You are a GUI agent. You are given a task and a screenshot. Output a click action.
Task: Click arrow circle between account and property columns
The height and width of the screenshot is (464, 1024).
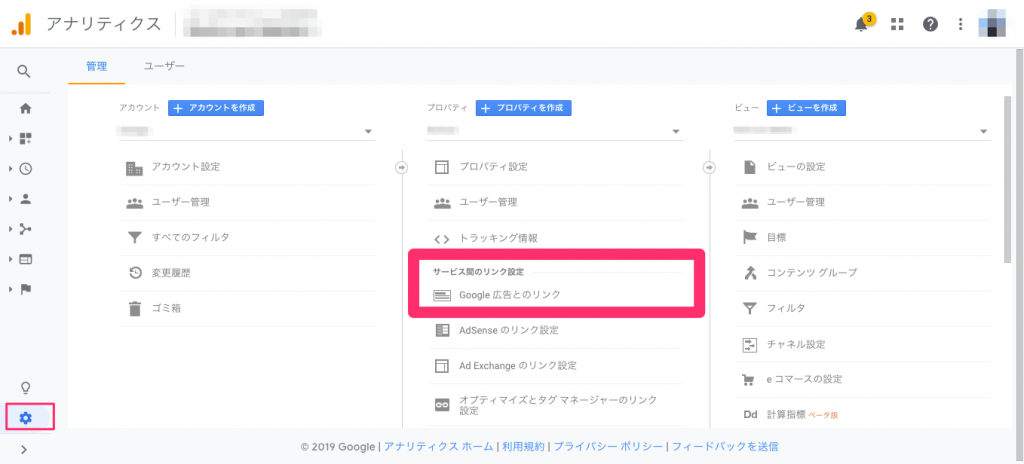(x=401, y=167)
